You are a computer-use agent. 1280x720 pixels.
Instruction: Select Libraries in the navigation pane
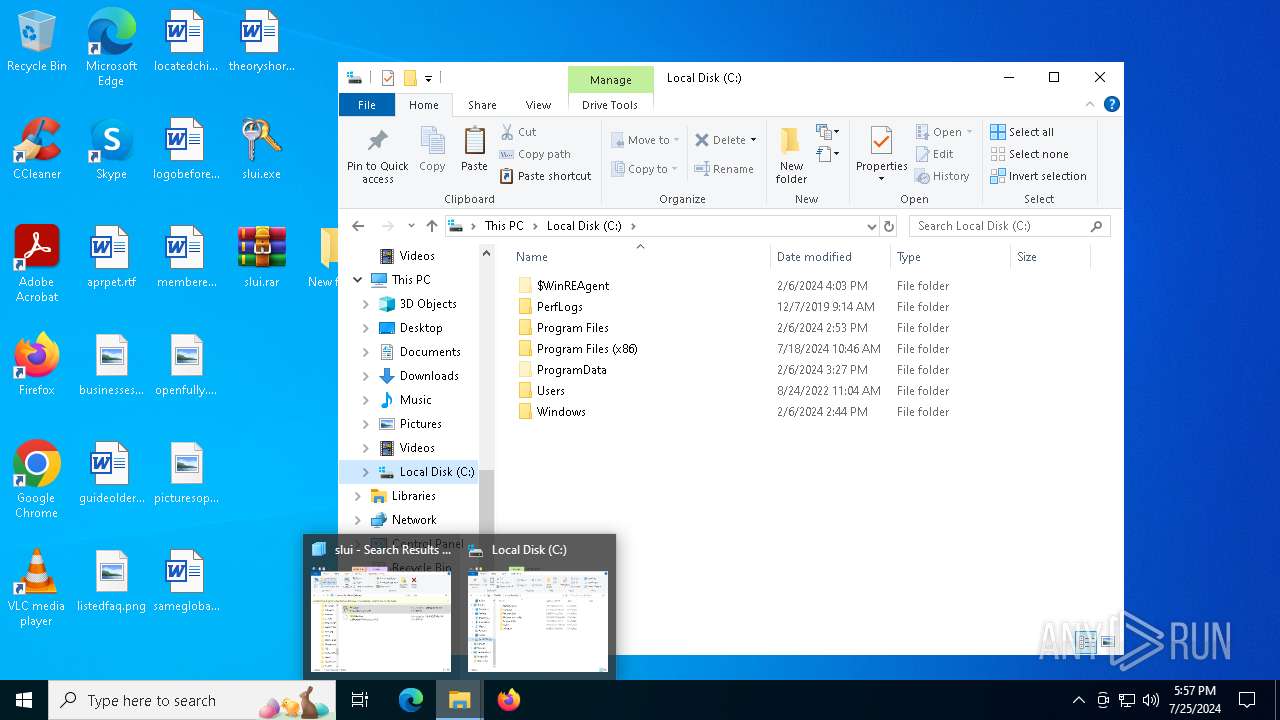coord(413,496)
